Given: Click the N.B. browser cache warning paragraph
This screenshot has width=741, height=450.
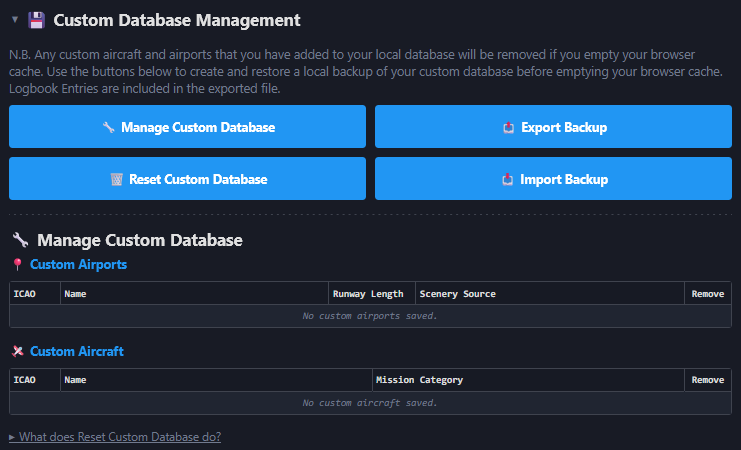Looking at the screenshot, I should point(366,71).
